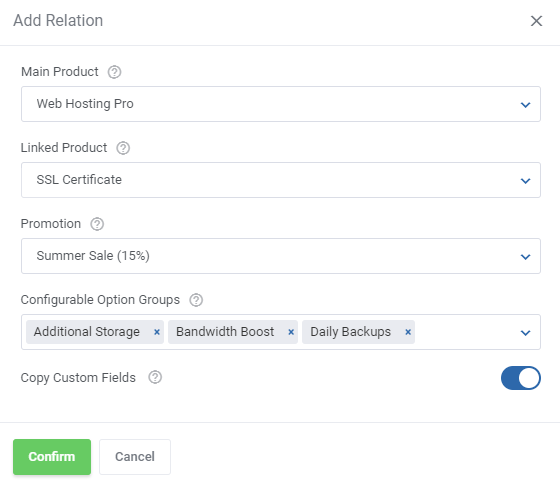Open the Promotion dropdown
Viewport: 560px width, 481px height.
point(281,256)
